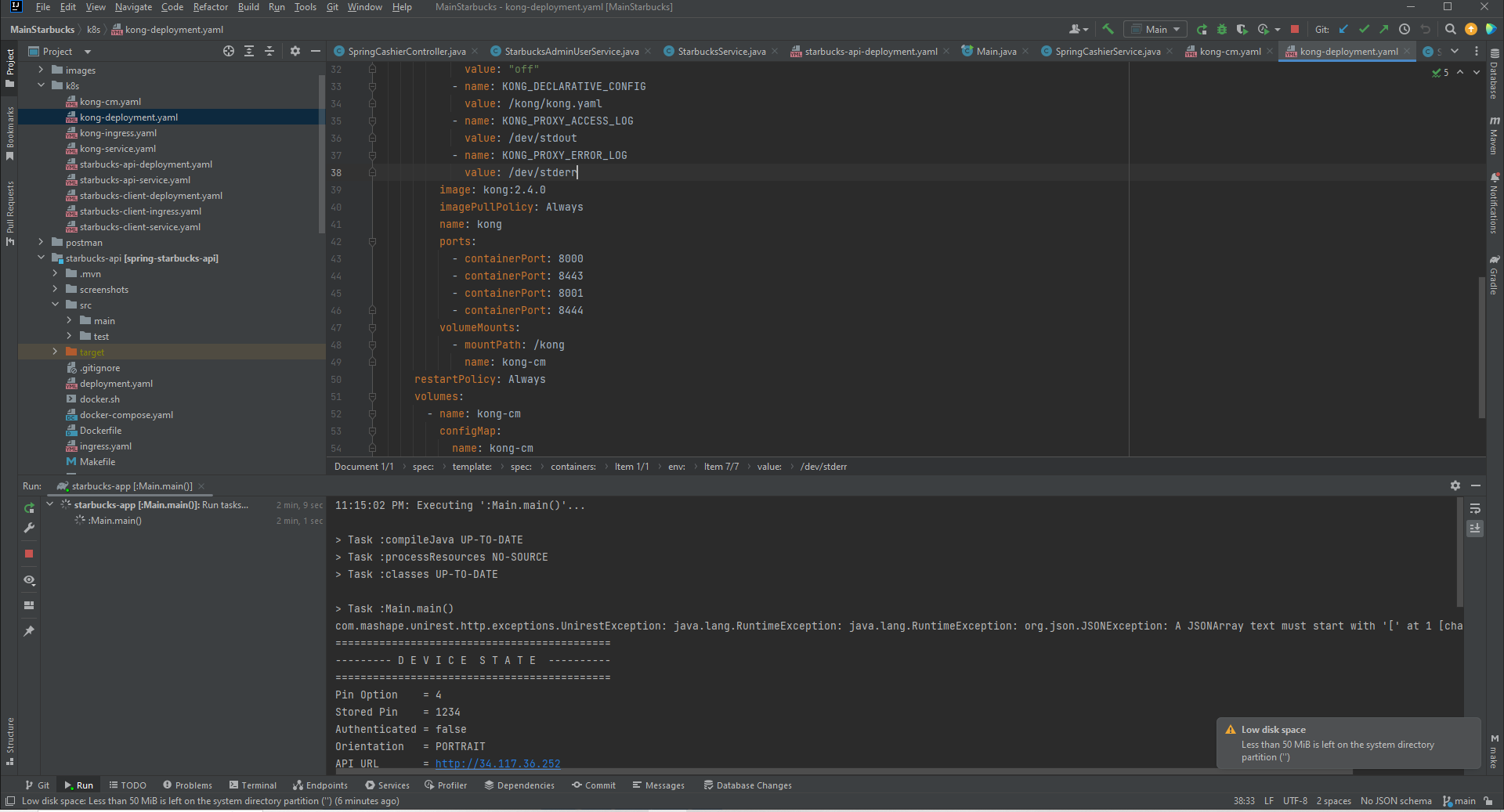
Task: Collapse all nodes in the Project view
Action: point(269,51)
